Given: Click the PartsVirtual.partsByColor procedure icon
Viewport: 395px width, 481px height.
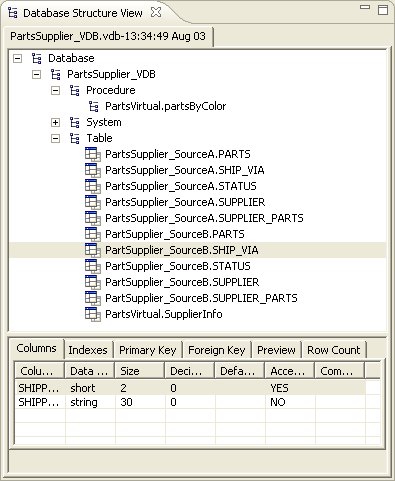Looking at the screenshot, I should coord(94,106).
